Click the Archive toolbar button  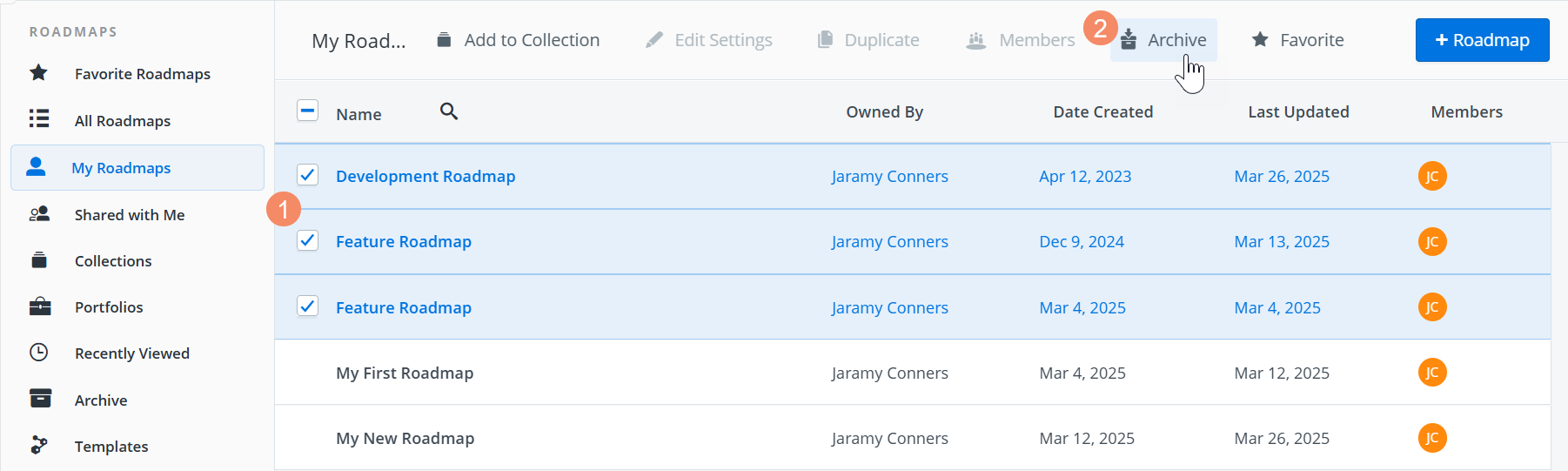1163,40
